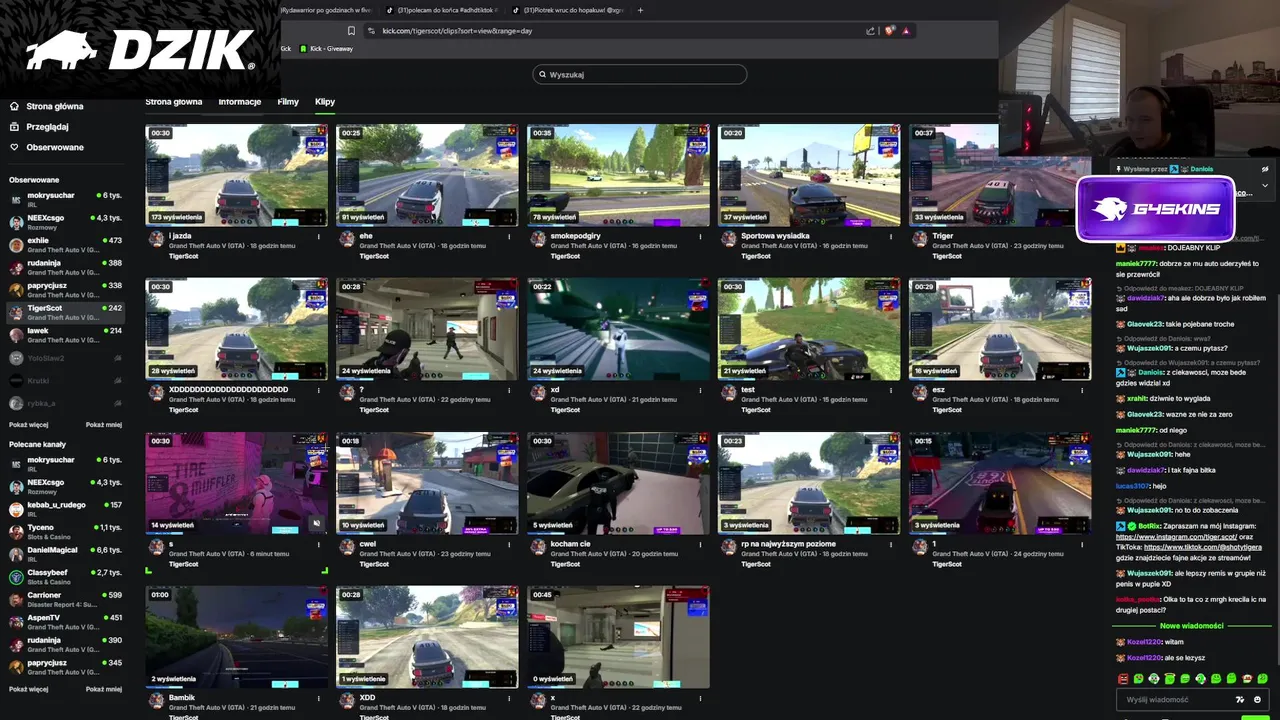Click the Wyszukaj search field

click(x=640, y=74)
